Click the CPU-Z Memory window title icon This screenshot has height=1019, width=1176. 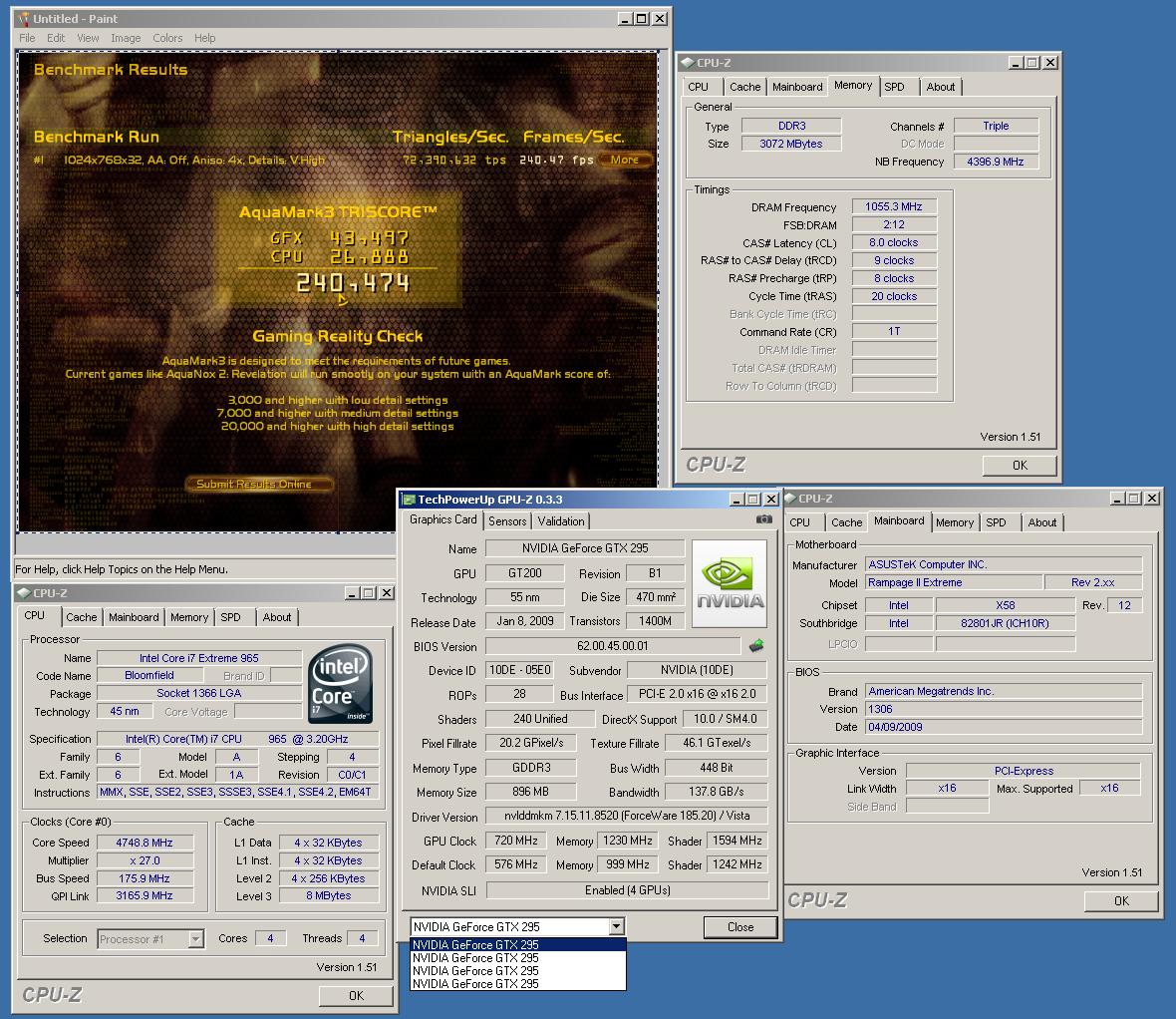point(687,63)
